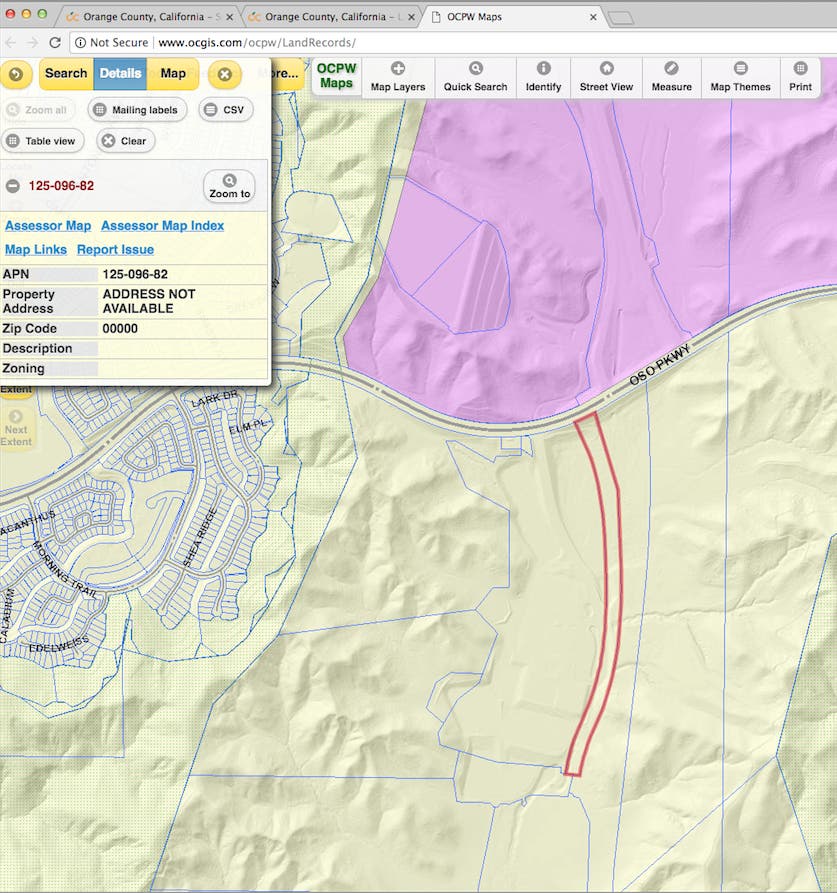Screen dimensions: 837x893
Task: Launch Street View tool
Action: (606, 77)
